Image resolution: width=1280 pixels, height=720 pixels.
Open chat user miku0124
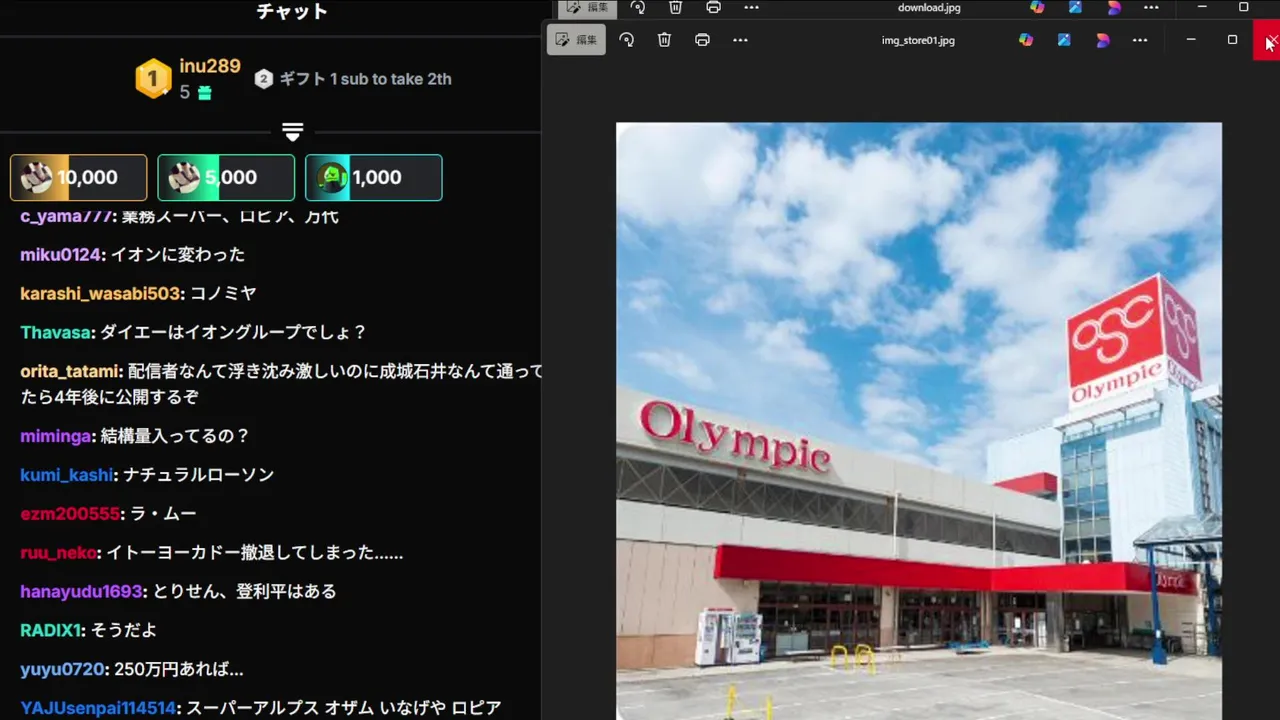pyautogui.click(x=60, y=255)
